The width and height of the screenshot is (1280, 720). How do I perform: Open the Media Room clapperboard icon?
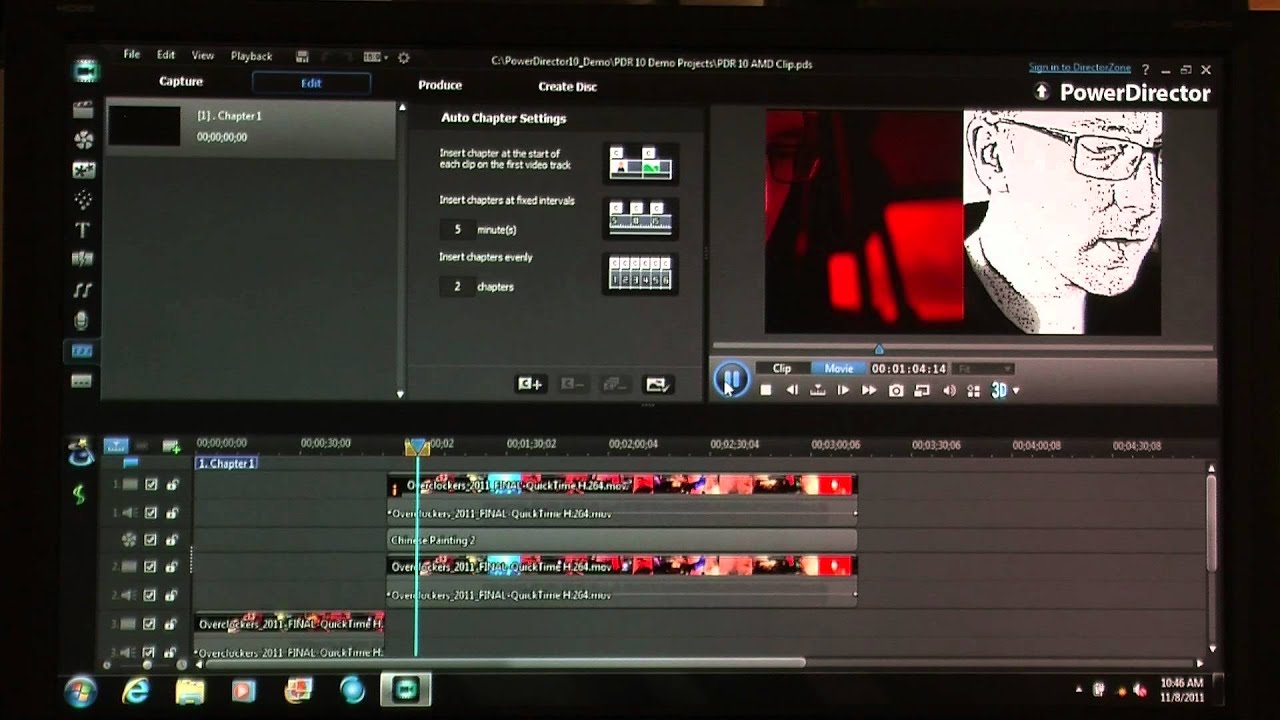point(83,109)
